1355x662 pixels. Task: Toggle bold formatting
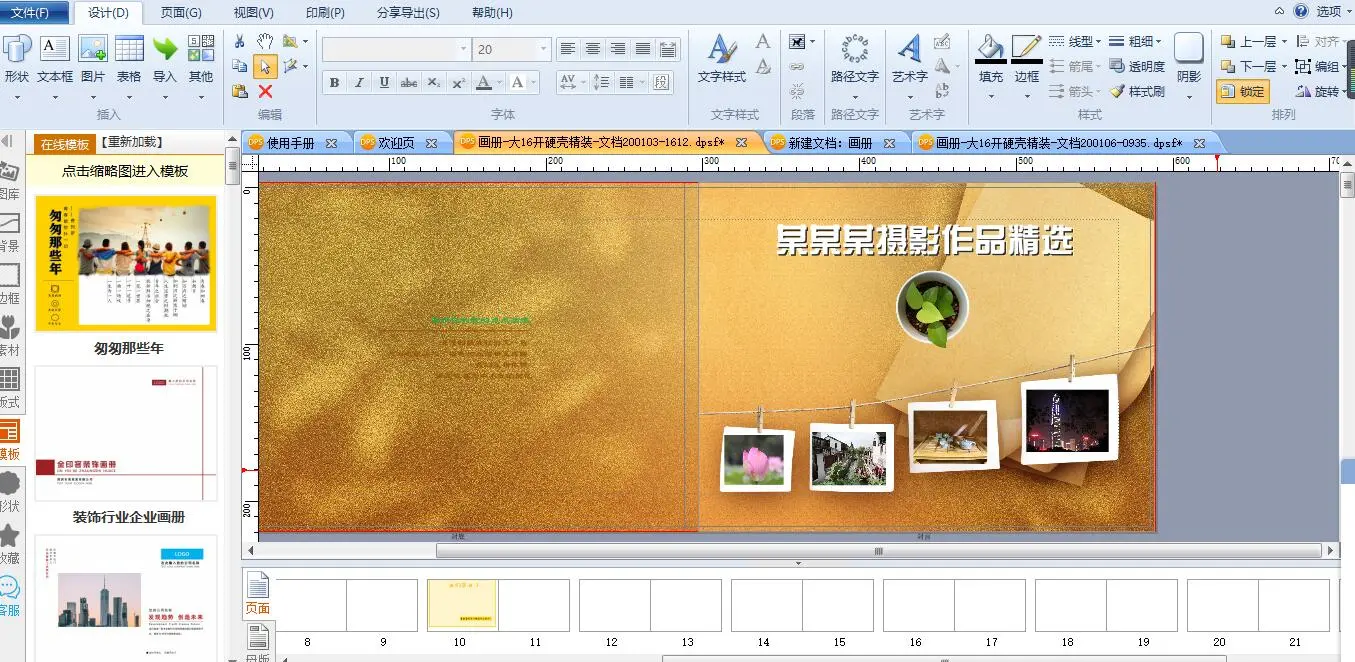pos(334,83)
